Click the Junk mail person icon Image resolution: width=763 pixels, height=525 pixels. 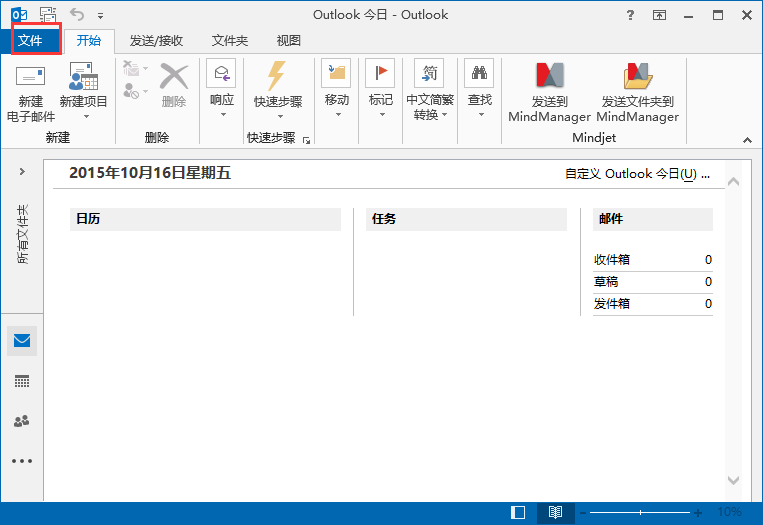click(x=131, y=91)
